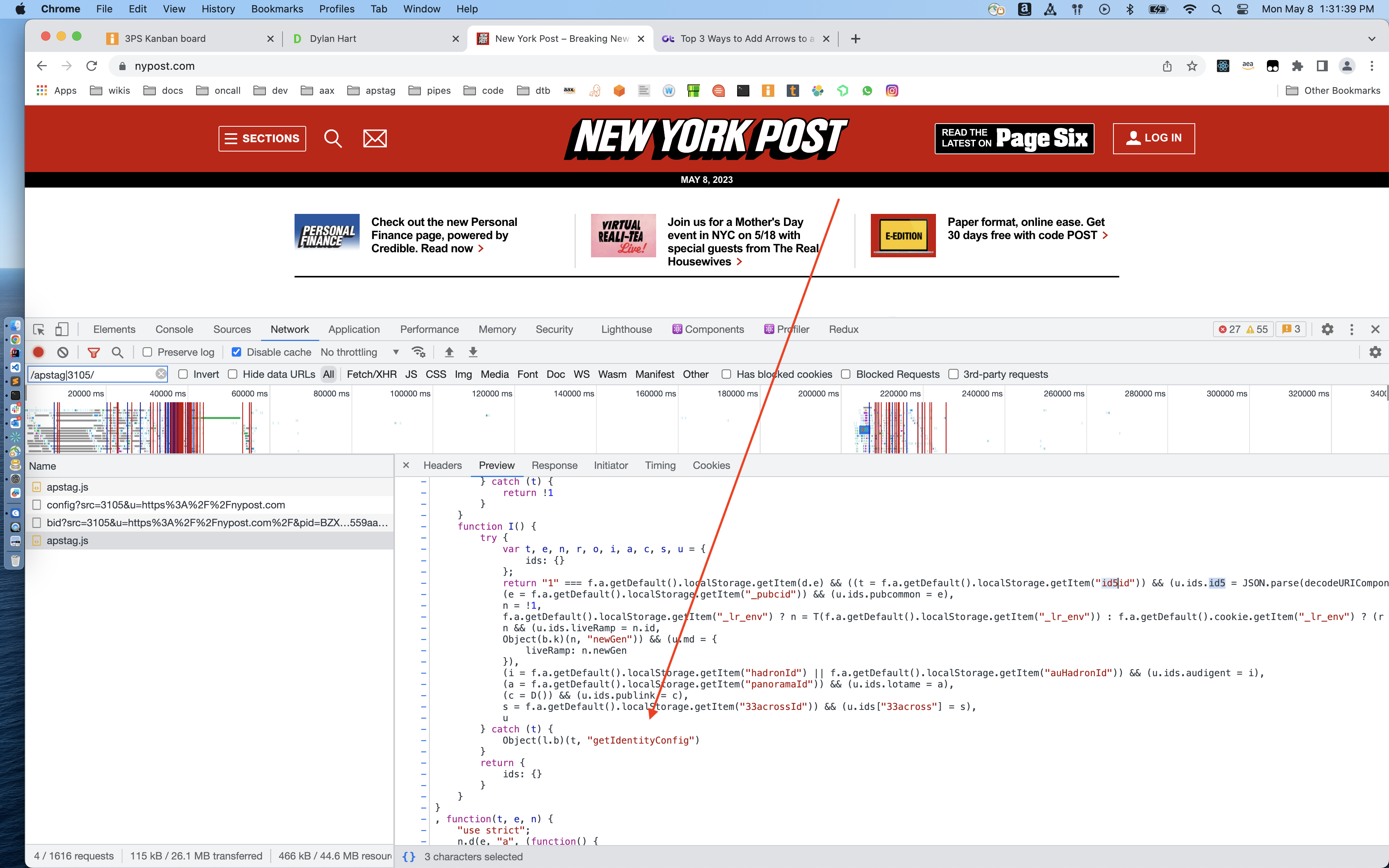Screen dimensions: 1389x868
Task: Expand the Chrome tab search chevron
Action: 1371,38
